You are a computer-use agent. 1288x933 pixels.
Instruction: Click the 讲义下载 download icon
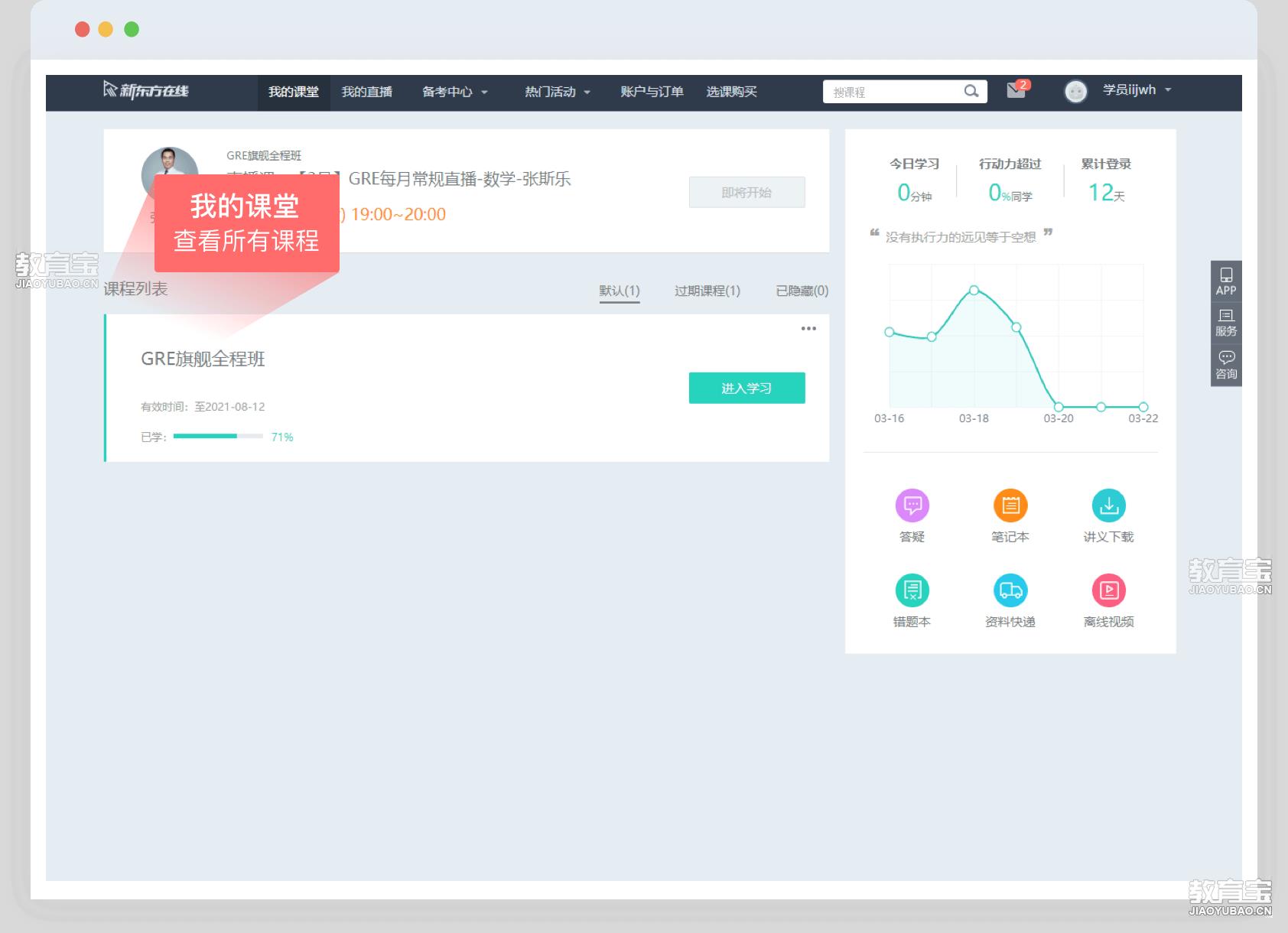pos(1108,506)
